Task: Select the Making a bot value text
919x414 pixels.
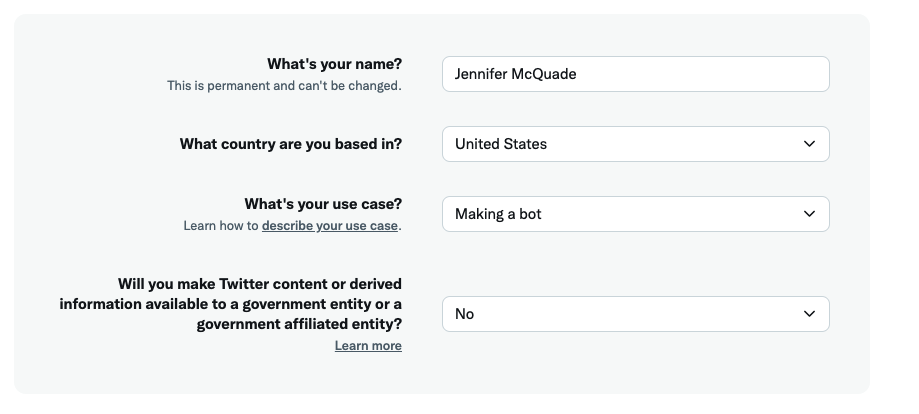Action: click(x=498, y=214)
